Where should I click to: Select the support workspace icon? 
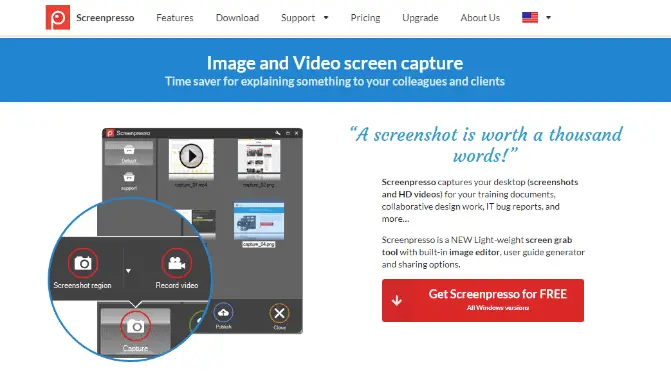[x=129, y=177]
